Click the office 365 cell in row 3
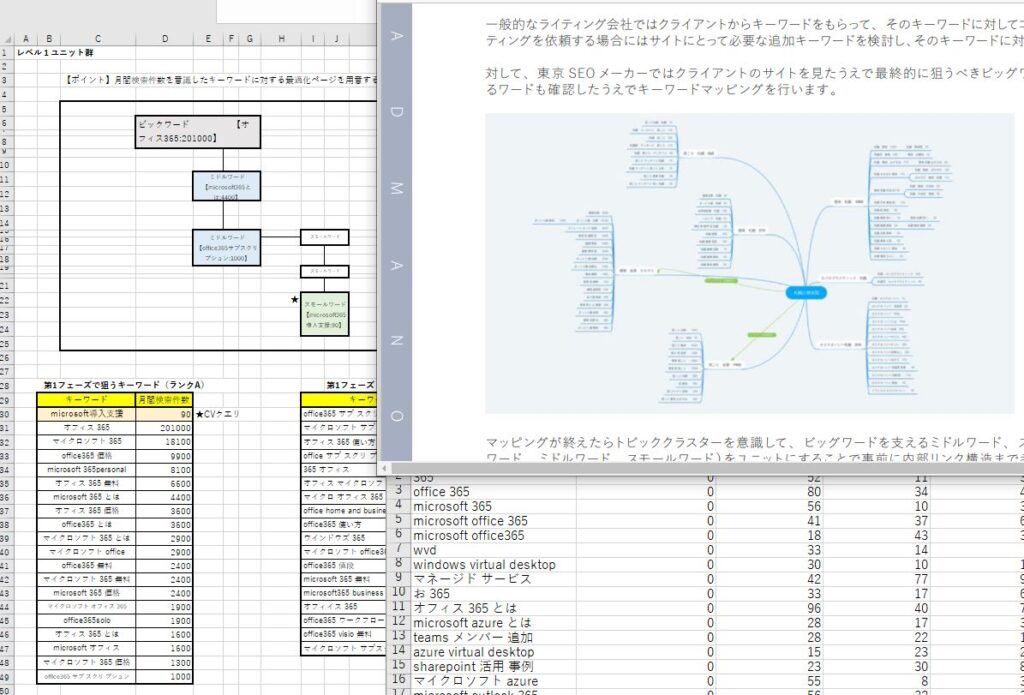 tap(493, 492)
